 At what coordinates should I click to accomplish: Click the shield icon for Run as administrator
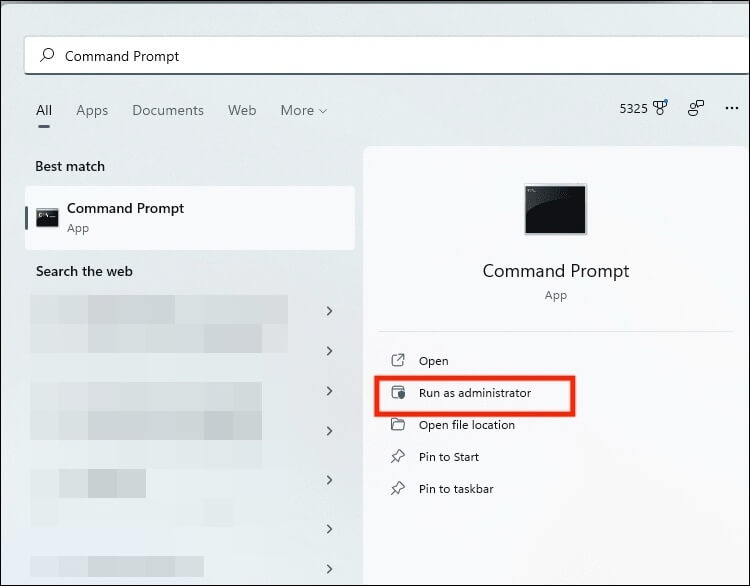coord(398,393)
